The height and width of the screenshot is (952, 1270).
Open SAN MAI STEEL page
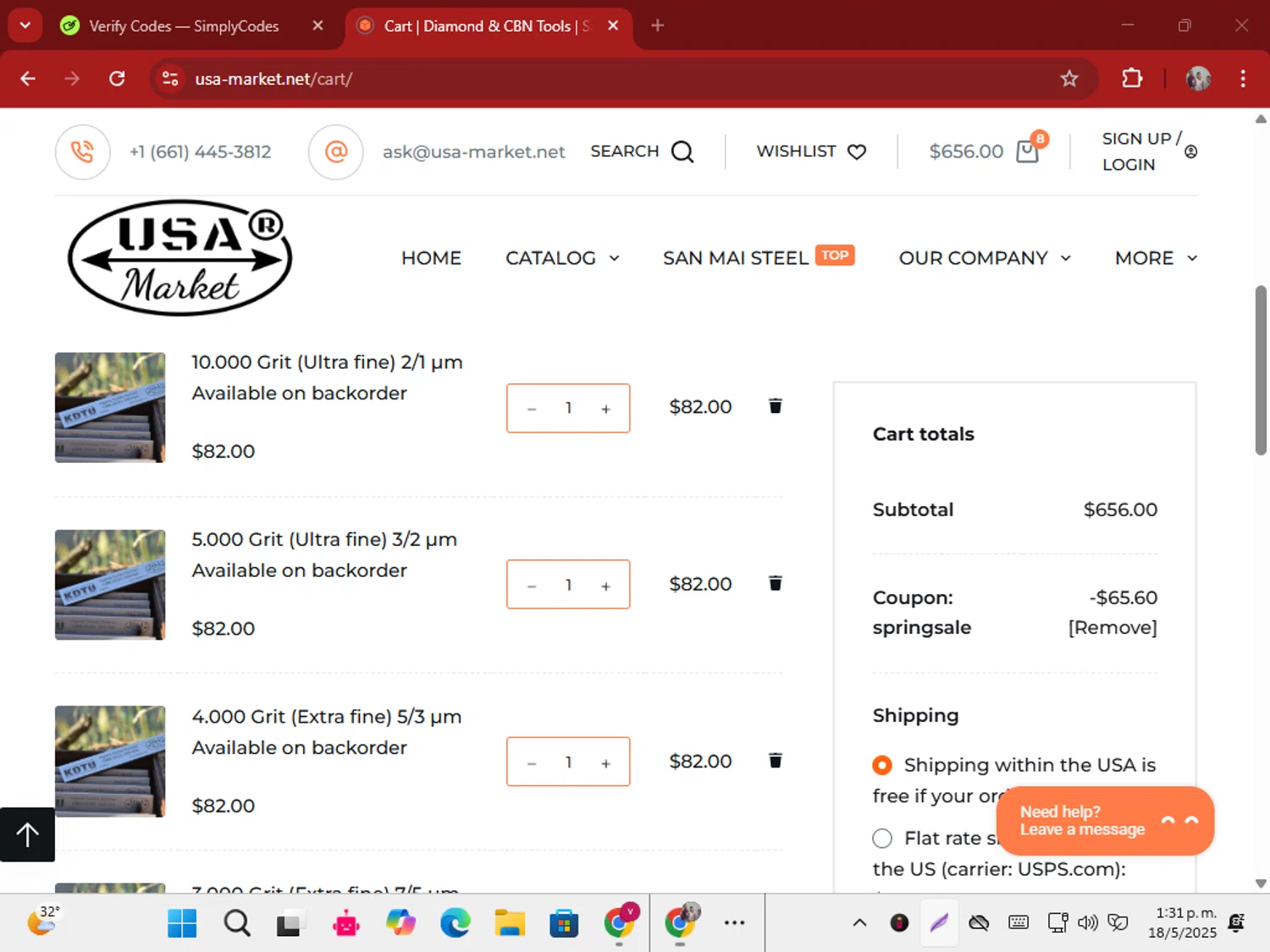pos(735,258)
